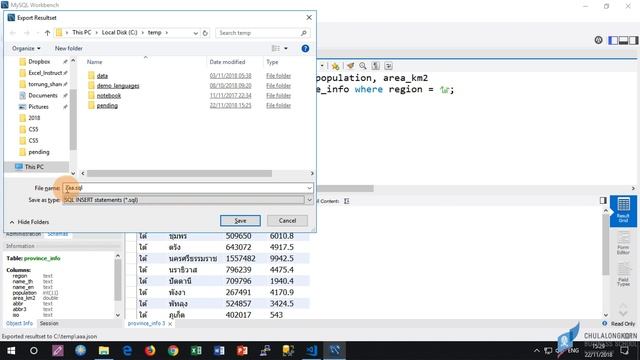Switch to the Session tab

coord(49,323)
